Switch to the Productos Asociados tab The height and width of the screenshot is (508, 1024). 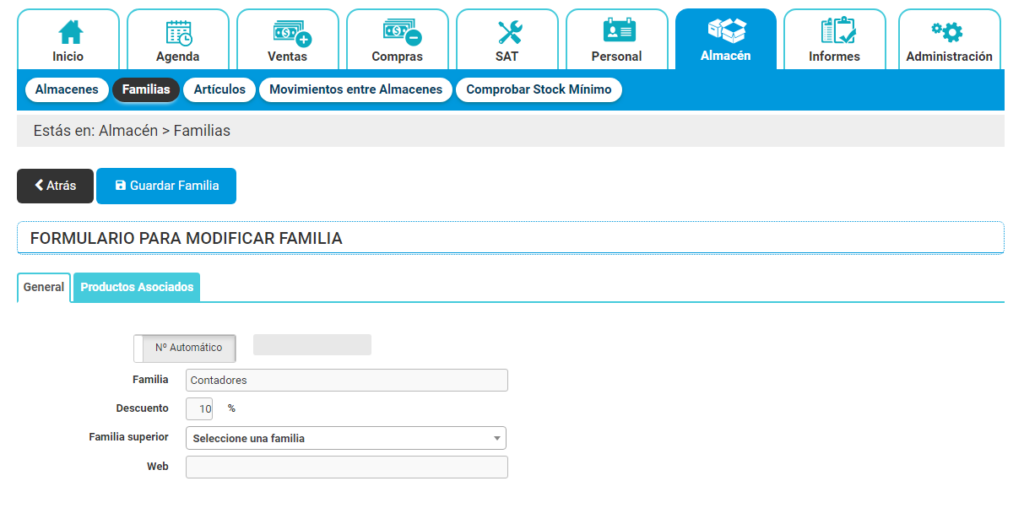click(x=137, y=287)
